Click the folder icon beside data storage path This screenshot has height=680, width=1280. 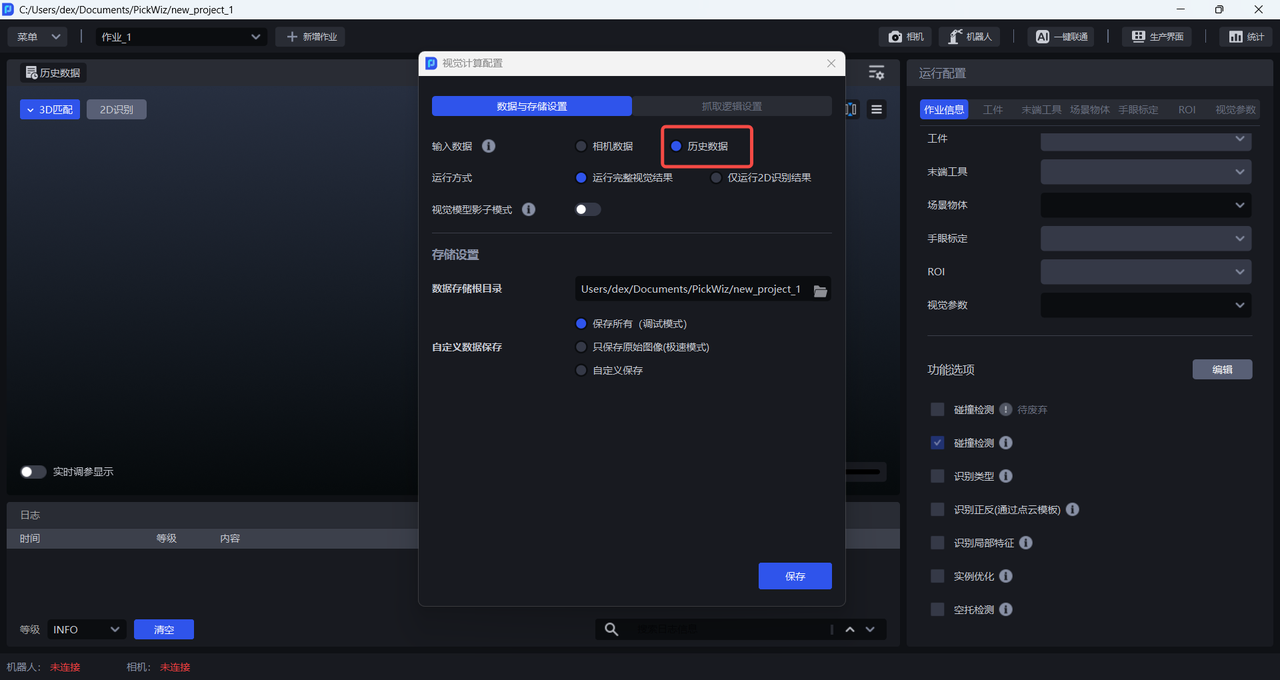pyautogui.click(x=820, y=290)
